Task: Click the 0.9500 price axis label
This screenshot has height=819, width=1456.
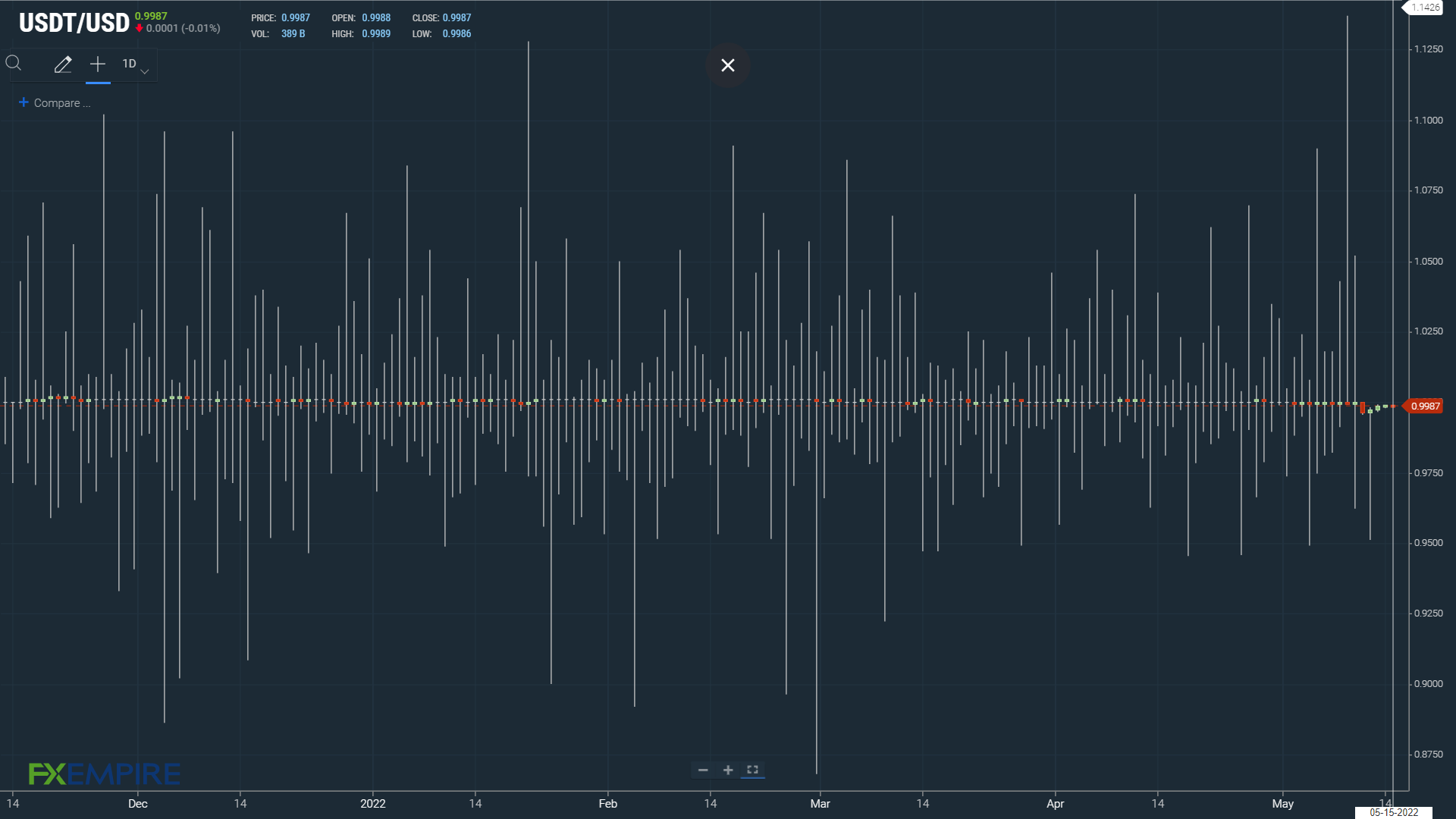Action: [x=1428, y=543]
